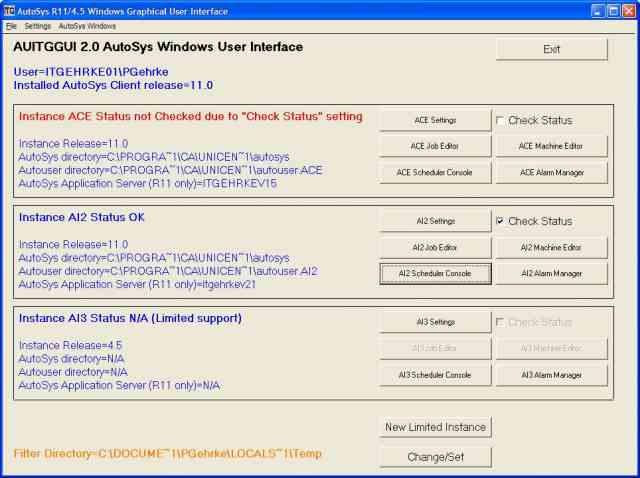The height and width of the screenshot is (478, 640).
Task: Click the greyed-out AI3 Machine Editor button
Action: click(x=551, y=348)
